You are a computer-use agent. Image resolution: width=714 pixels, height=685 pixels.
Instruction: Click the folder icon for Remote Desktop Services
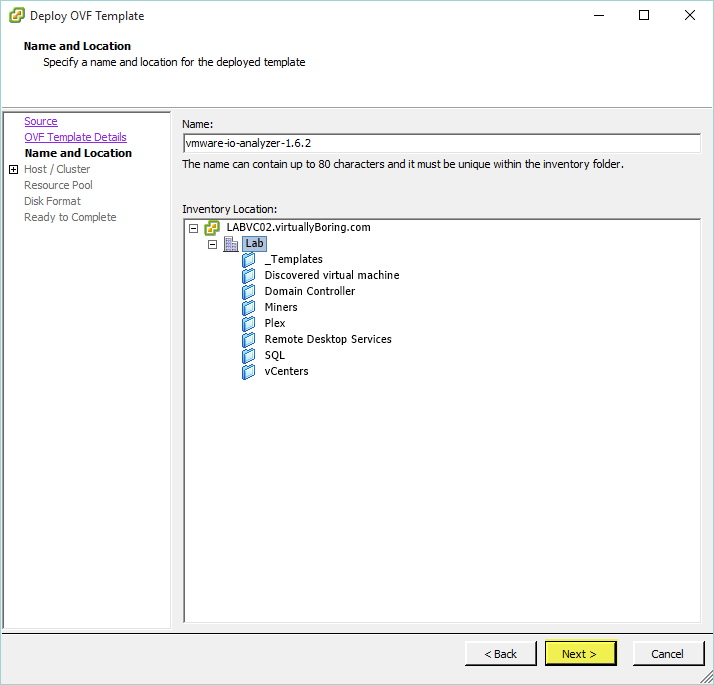[x=249, y=339]
